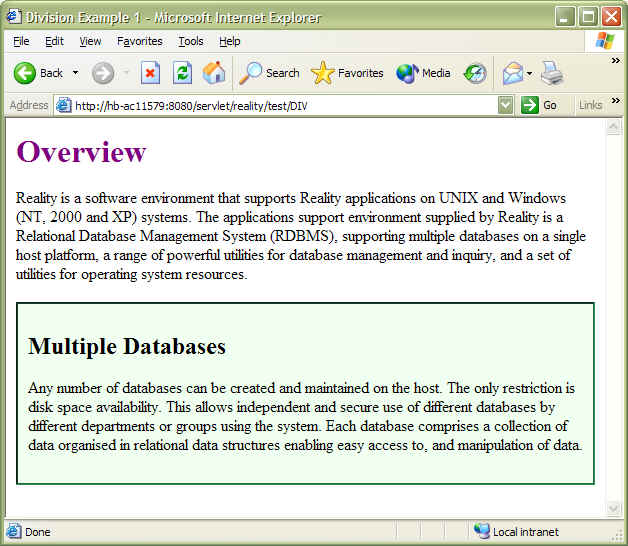
Task: Open the History clock icon
Action: pos(475,74)
